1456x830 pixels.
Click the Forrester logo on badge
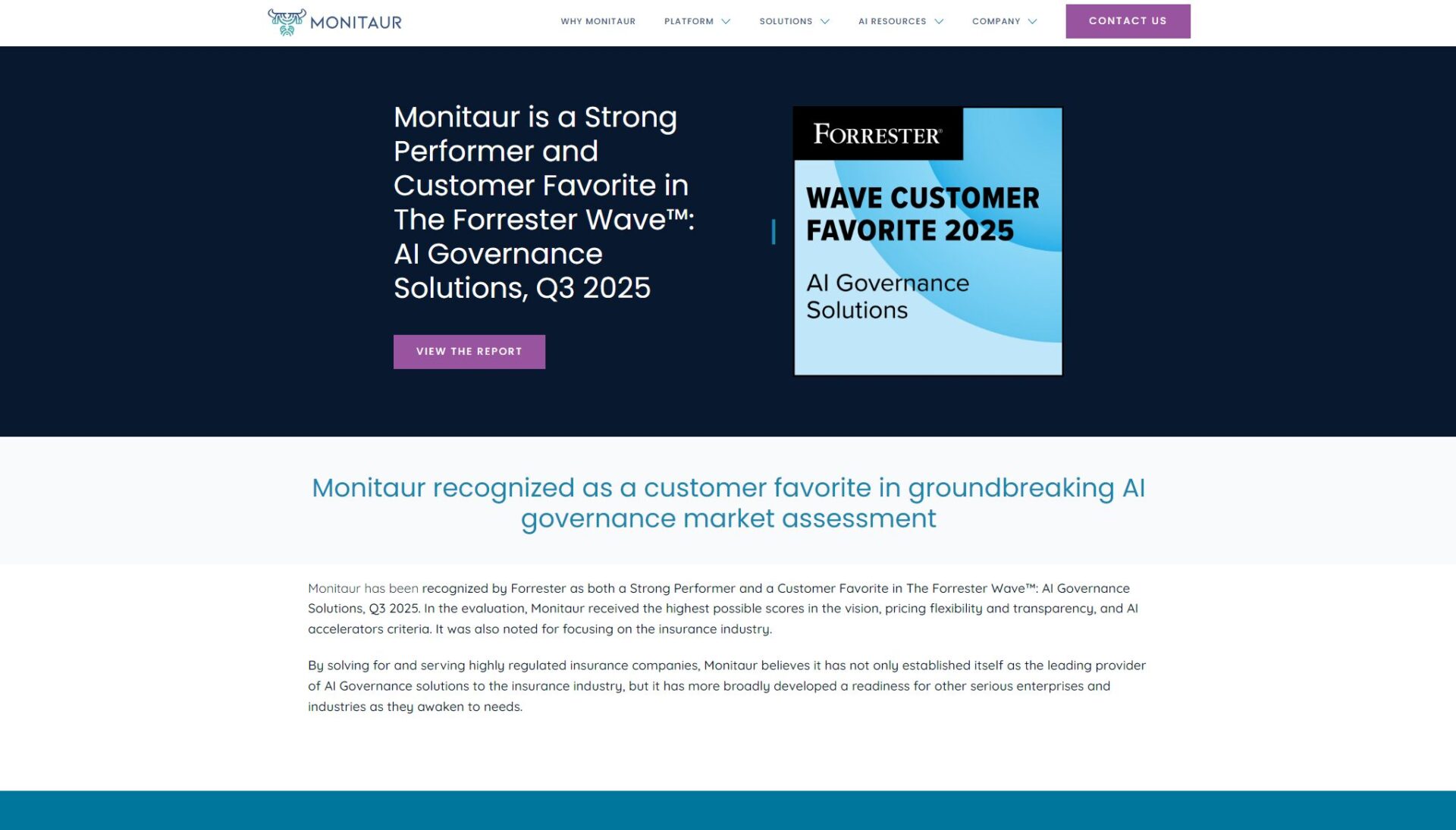click(x=877, y=134)
